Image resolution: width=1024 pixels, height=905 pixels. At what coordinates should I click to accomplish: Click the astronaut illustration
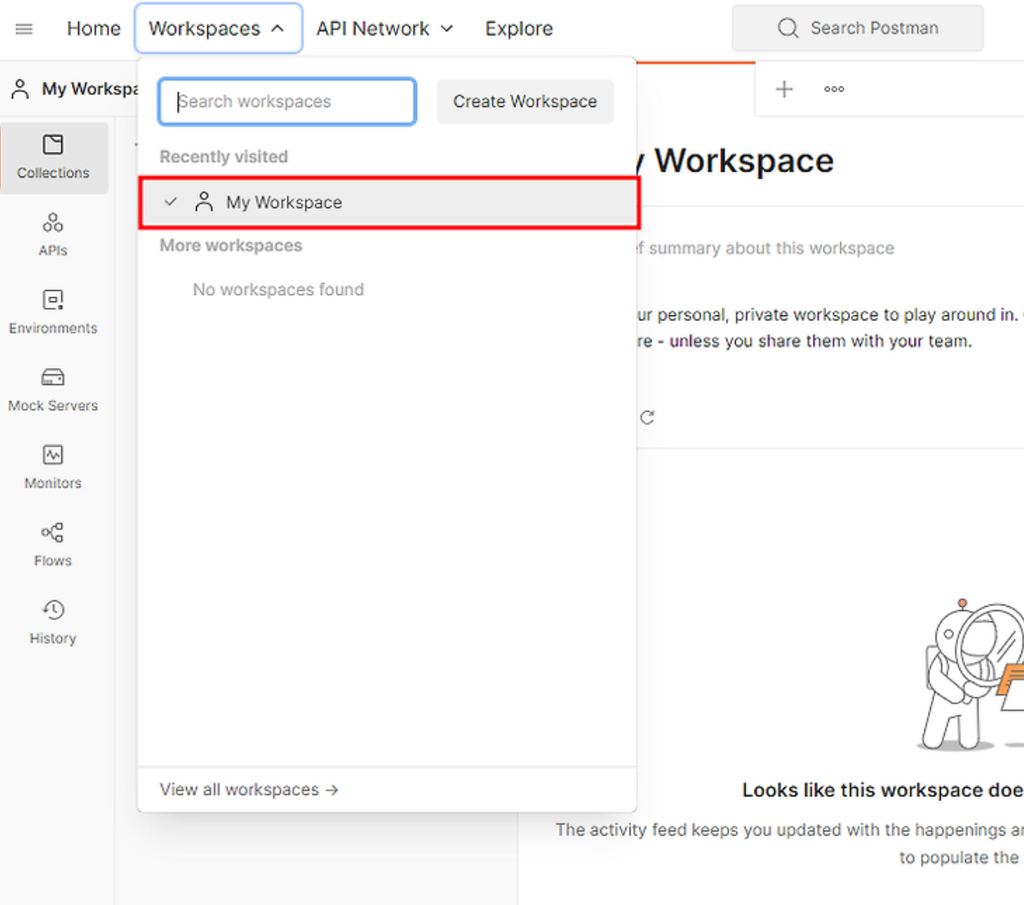point(970,675)
